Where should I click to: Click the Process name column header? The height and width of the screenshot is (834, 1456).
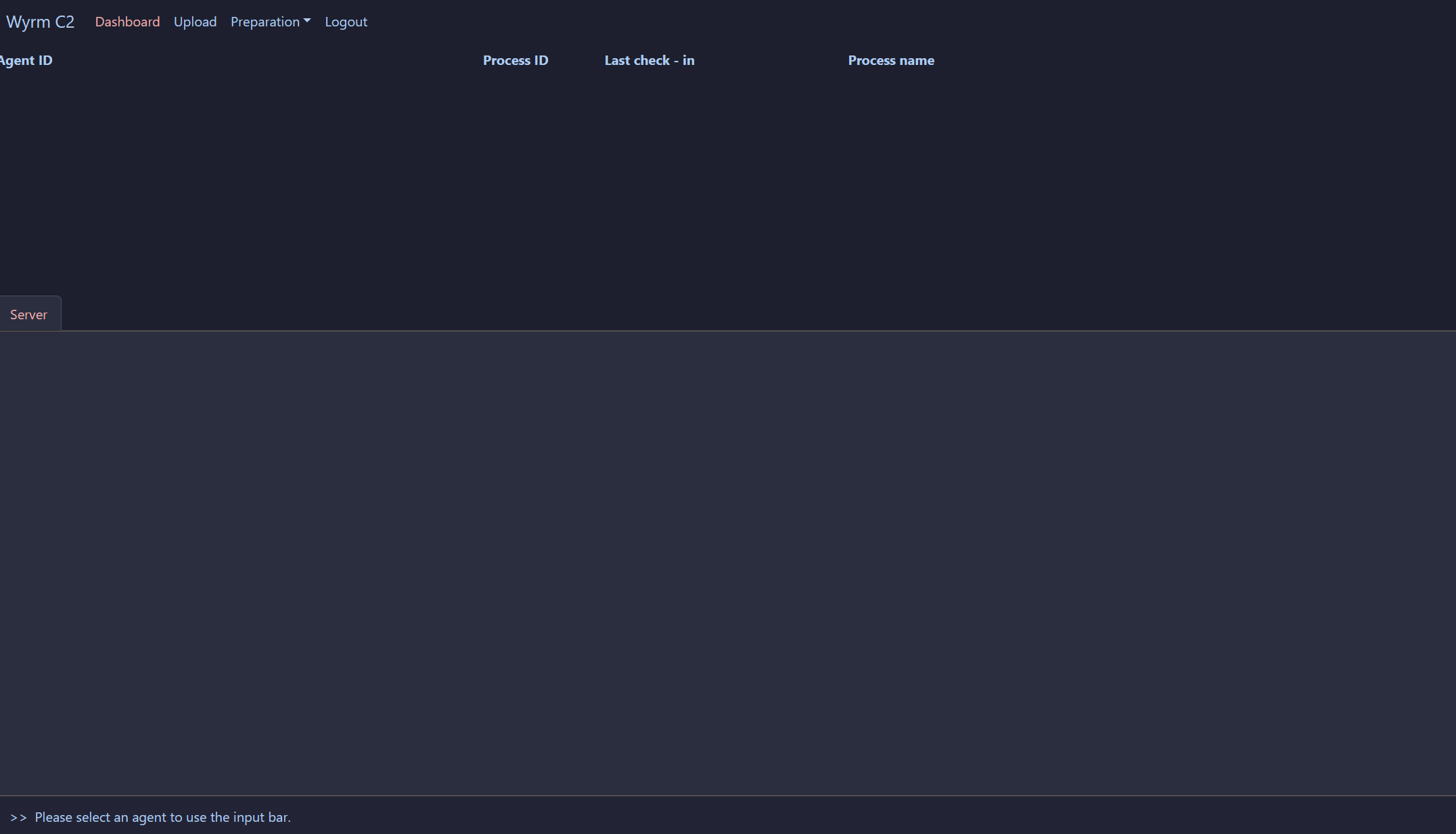[891, 60]
